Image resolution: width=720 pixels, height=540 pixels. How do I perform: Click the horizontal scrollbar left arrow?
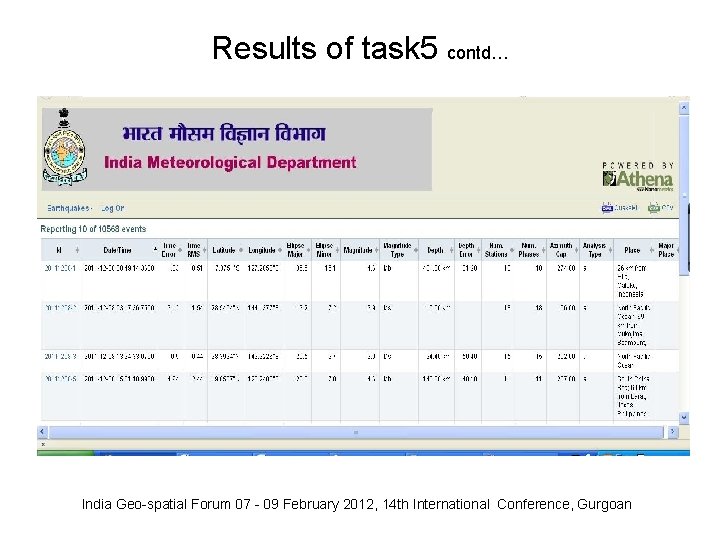click(42, 432)
